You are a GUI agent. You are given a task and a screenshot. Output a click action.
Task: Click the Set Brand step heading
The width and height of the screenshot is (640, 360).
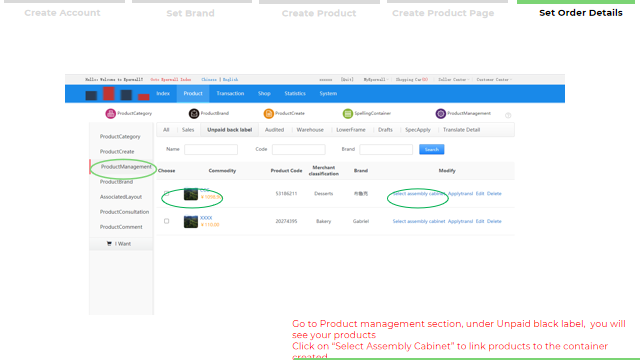pos(190,13)
